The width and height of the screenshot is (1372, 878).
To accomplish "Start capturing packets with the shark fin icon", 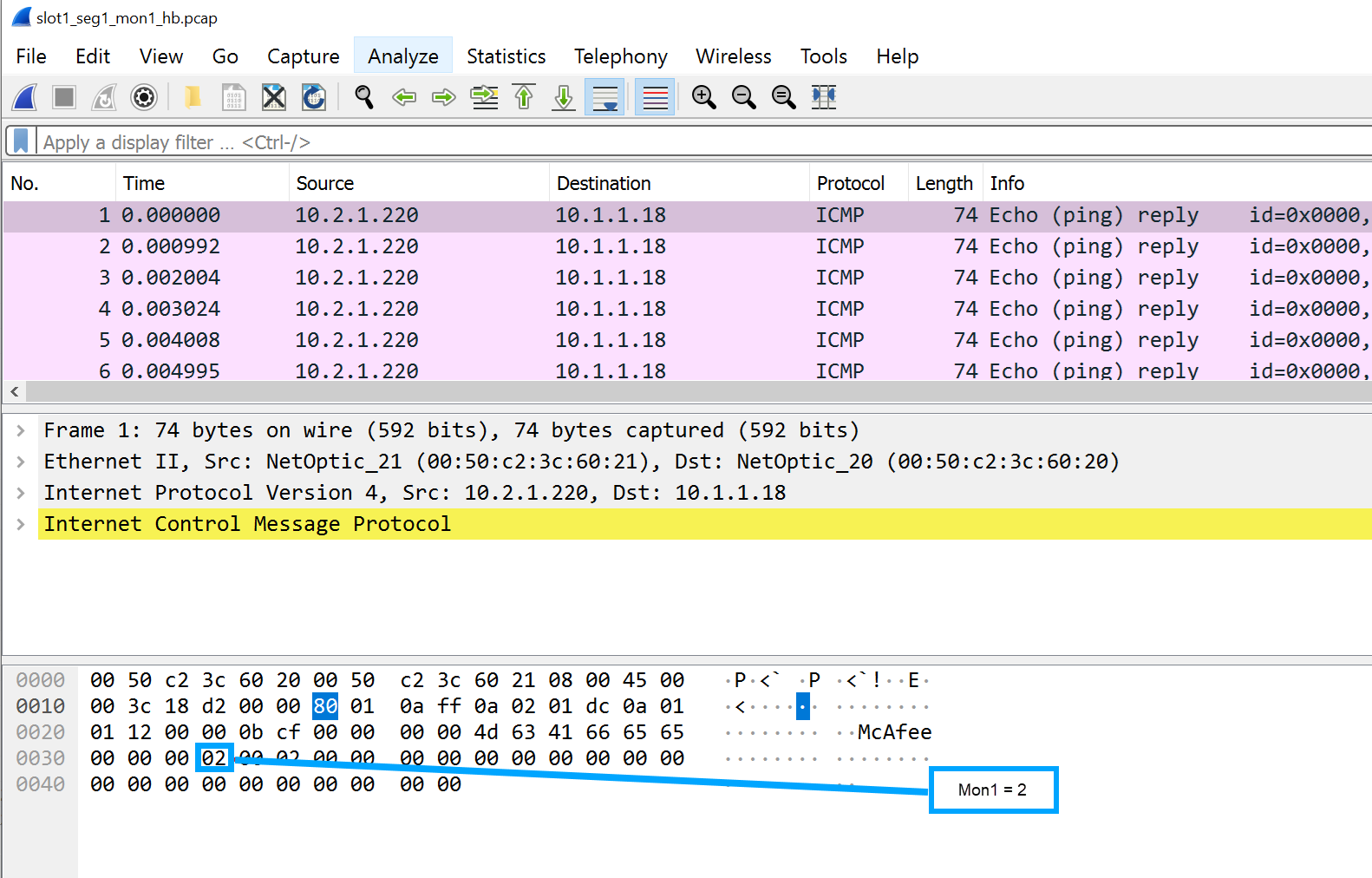I will pos(25,97).
